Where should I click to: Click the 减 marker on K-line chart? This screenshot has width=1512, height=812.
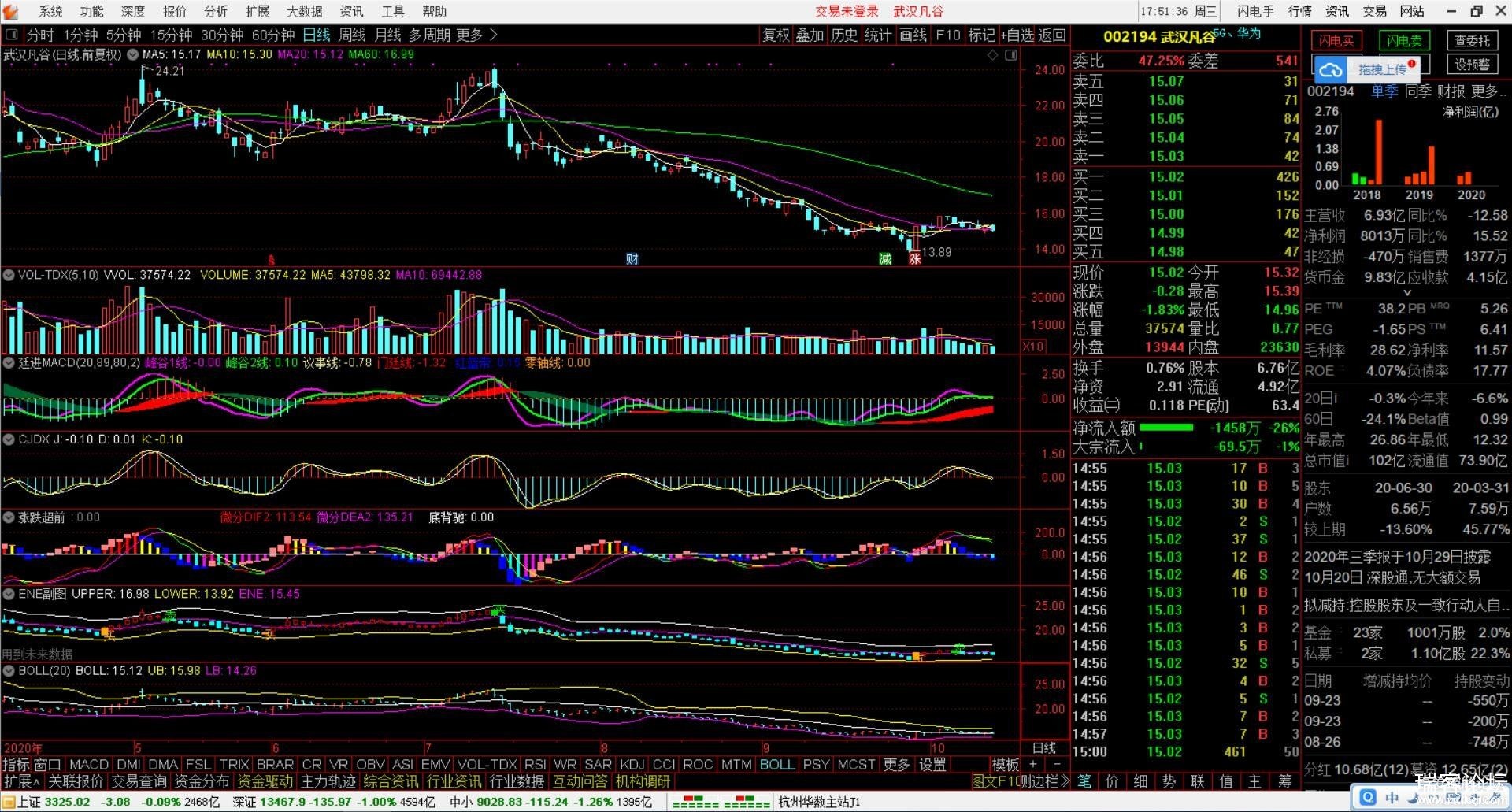pyautogui.click(x=885, y=259)
